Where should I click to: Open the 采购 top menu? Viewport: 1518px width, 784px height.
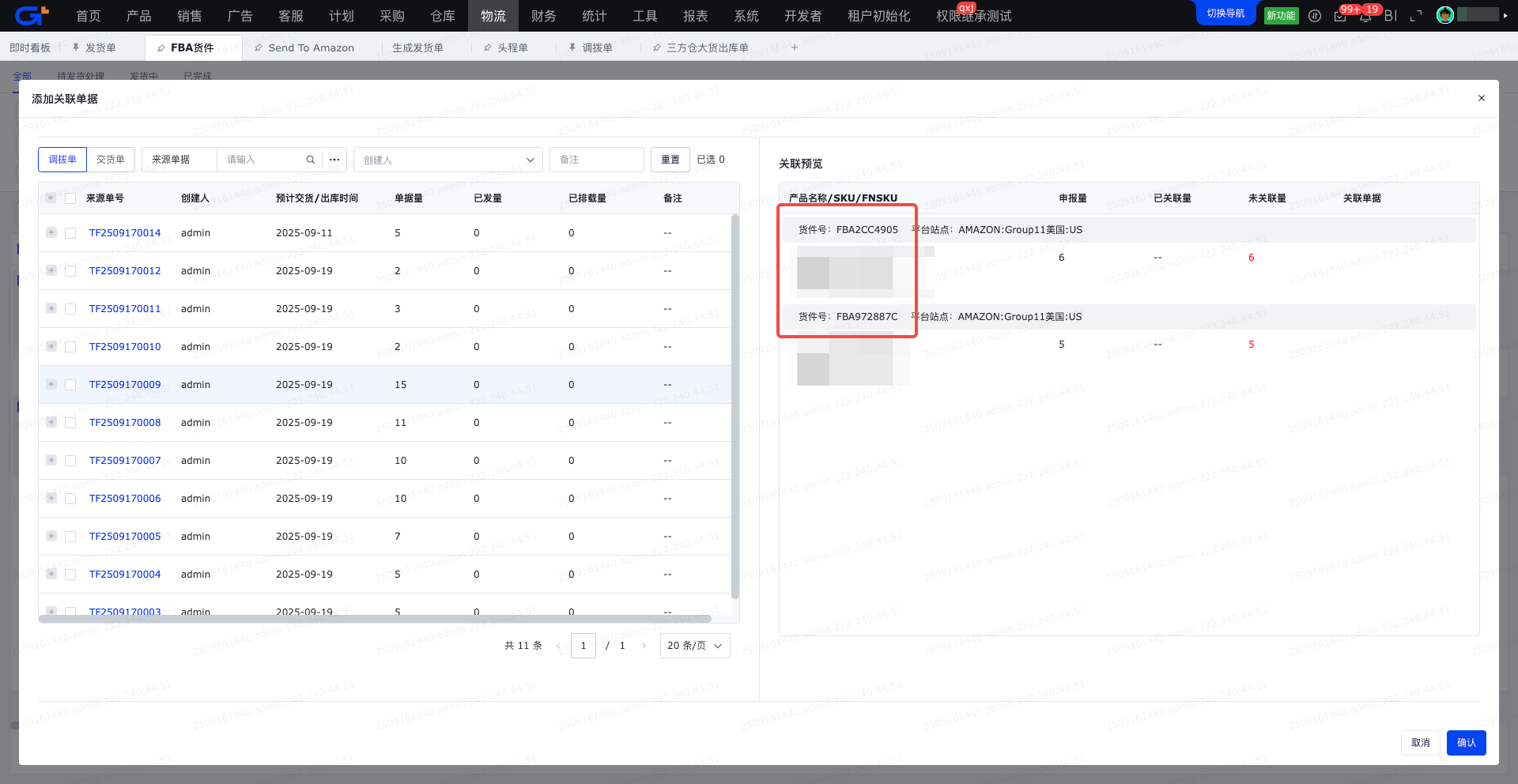(392, 16)
